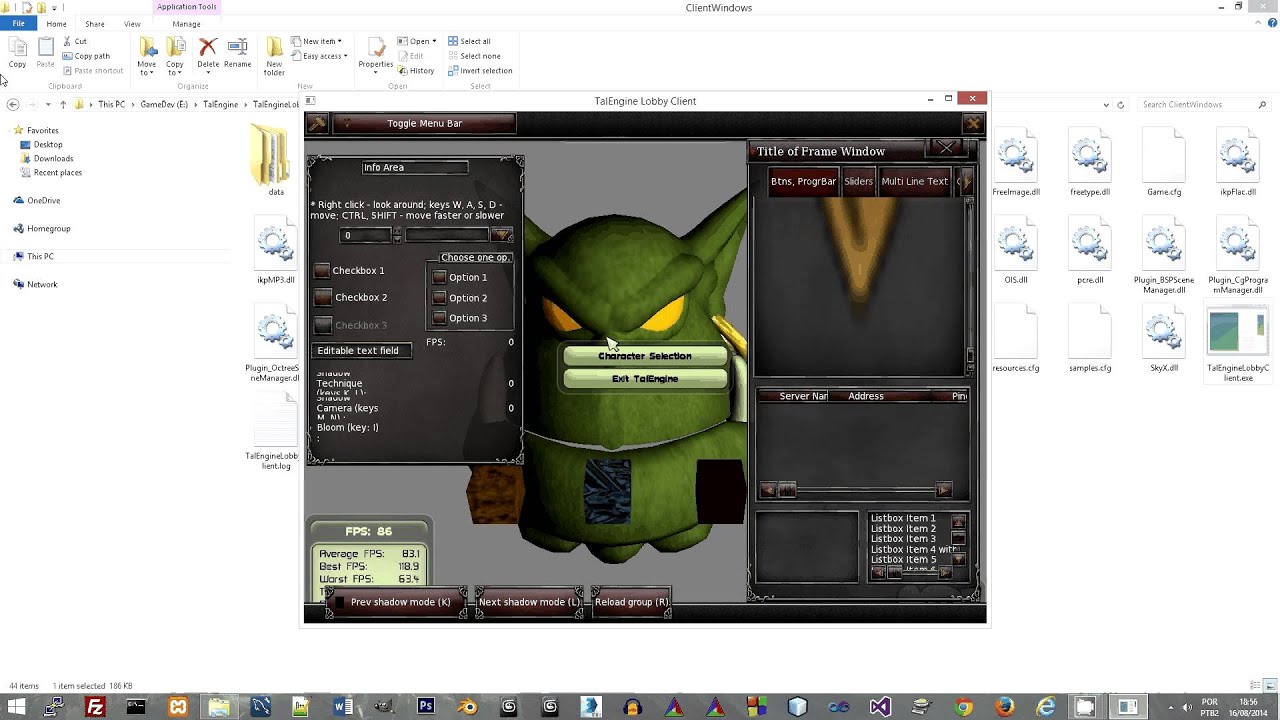Select Listbox Item 2
The width and height of the screenshot is (1280, 720).
[x=903, y=528]
